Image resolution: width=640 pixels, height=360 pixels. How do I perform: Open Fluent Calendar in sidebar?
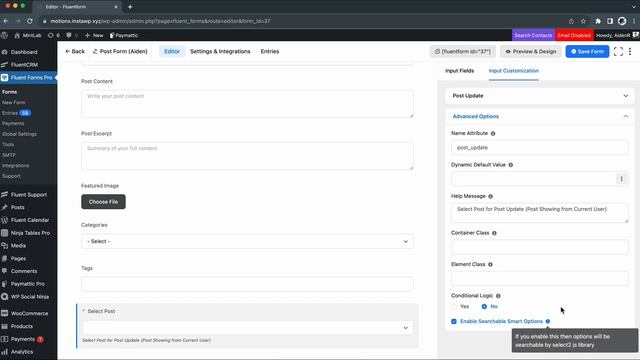[x=30, y=220]
